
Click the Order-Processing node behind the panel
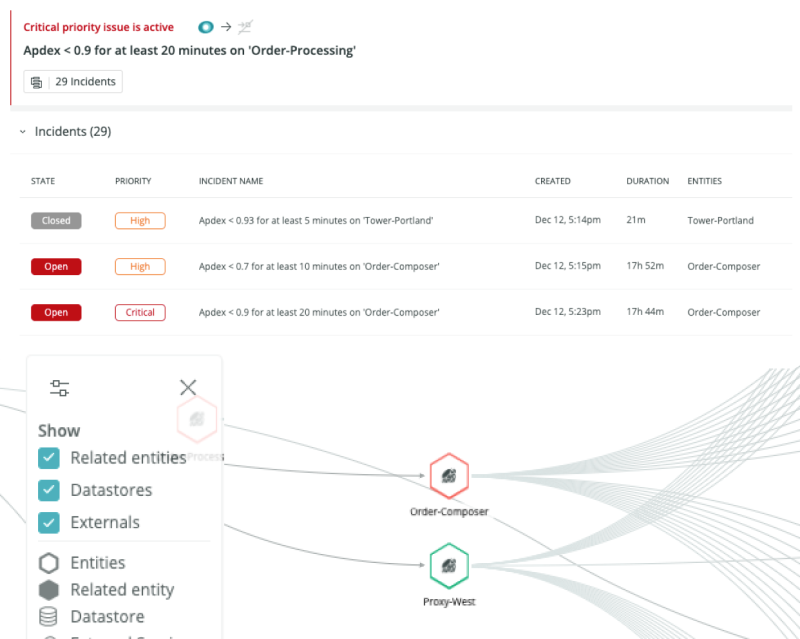tap(197, 419)
